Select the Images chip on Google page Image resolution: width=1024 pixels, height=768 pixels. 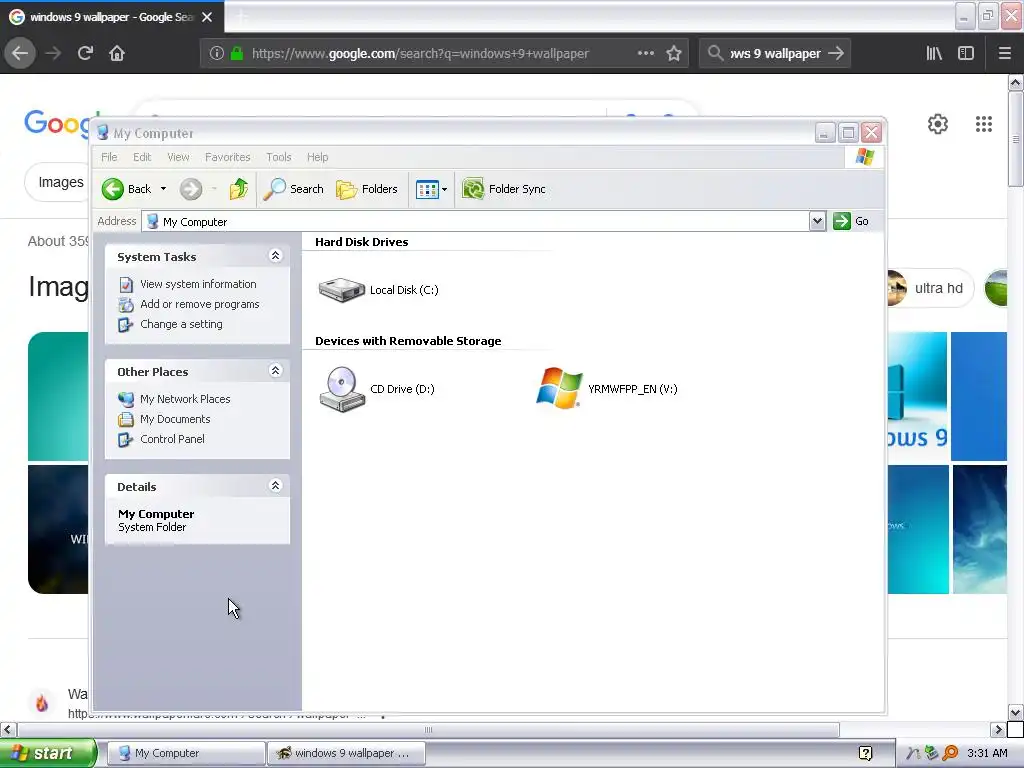pos(61,182)
